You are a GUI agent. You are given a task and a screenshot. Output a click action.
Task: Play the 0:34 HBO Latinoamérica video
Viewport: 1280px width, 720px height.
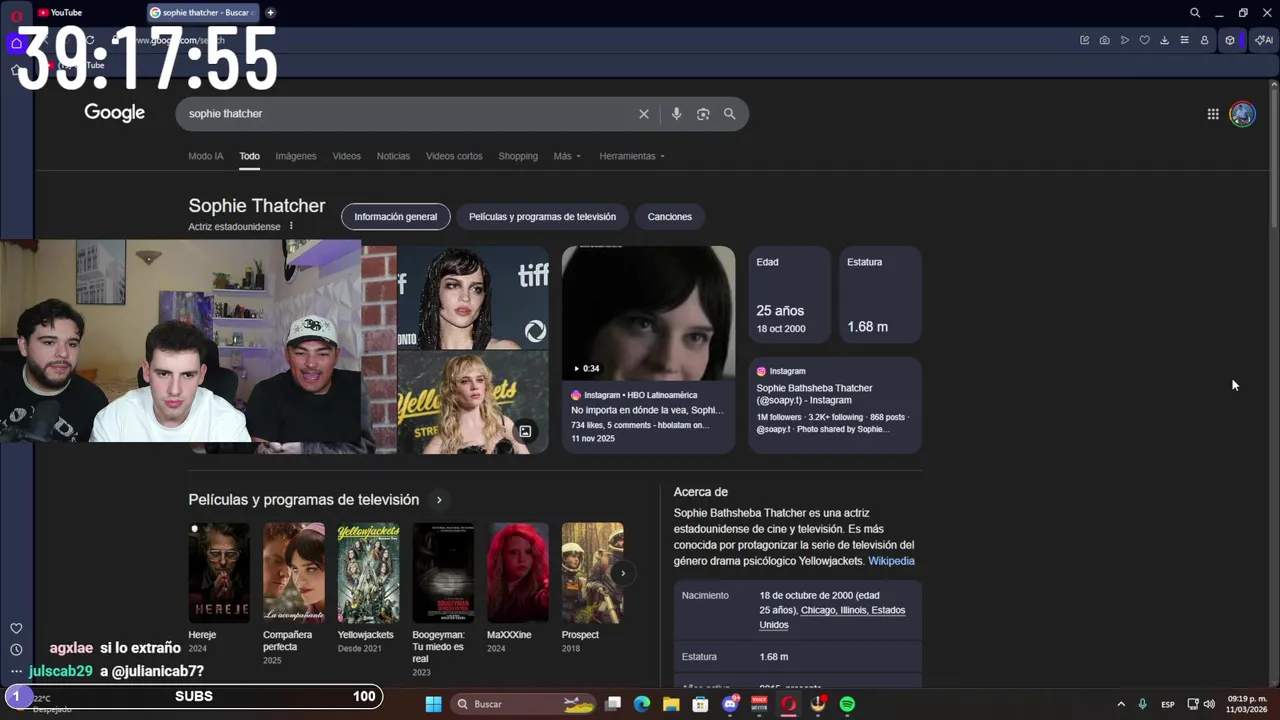coord(648,313)
